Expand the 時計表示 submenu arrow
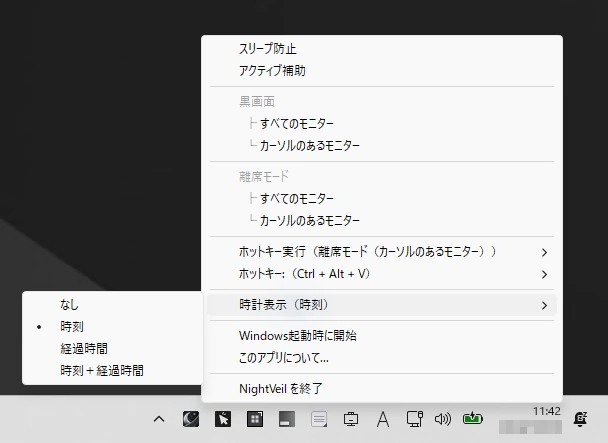The image size is (608, 443). click(x=544, y=305)
